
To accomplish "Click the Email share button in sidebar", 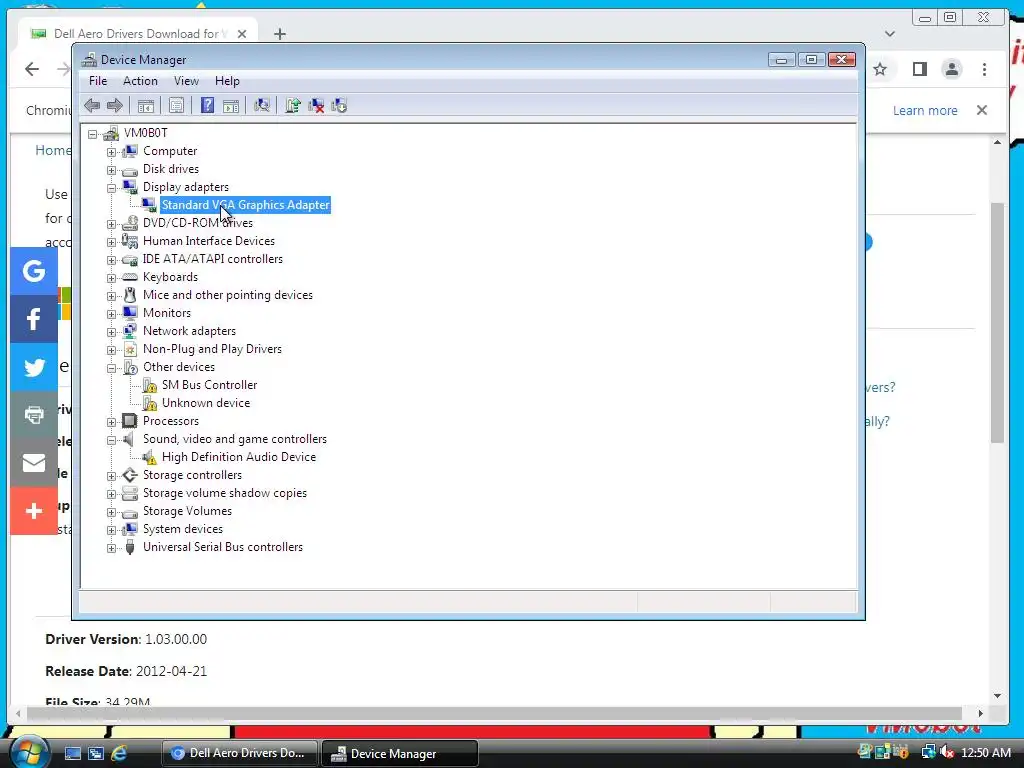I will coord(34,462).
